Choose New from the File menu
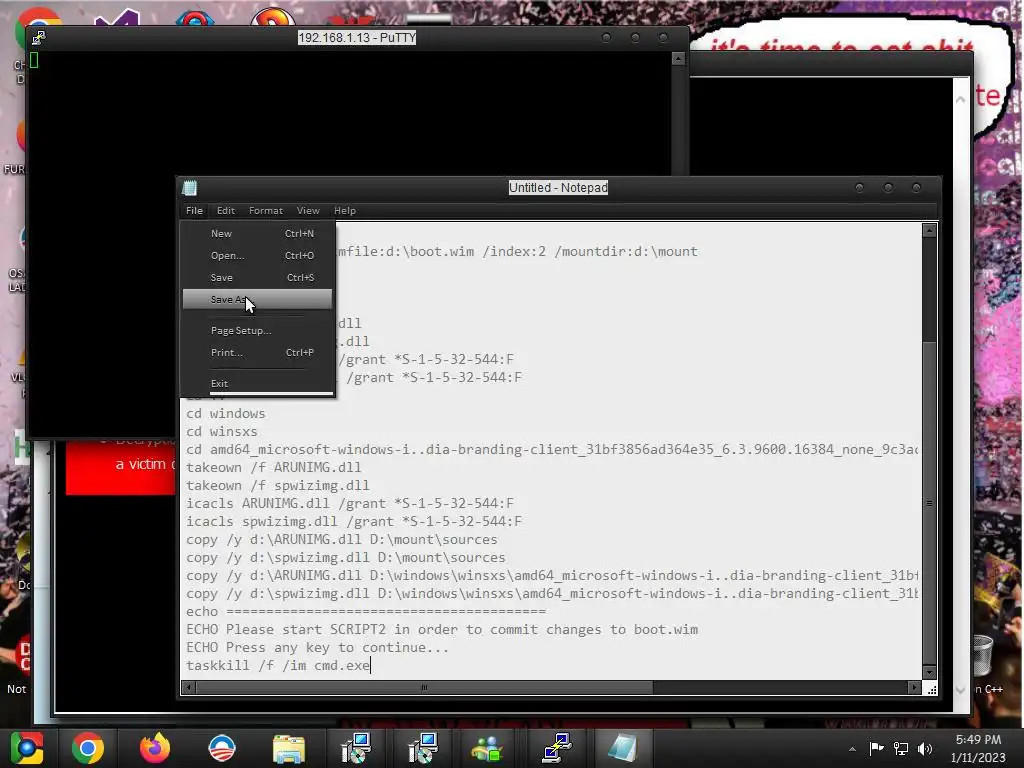 click(257, 233)
